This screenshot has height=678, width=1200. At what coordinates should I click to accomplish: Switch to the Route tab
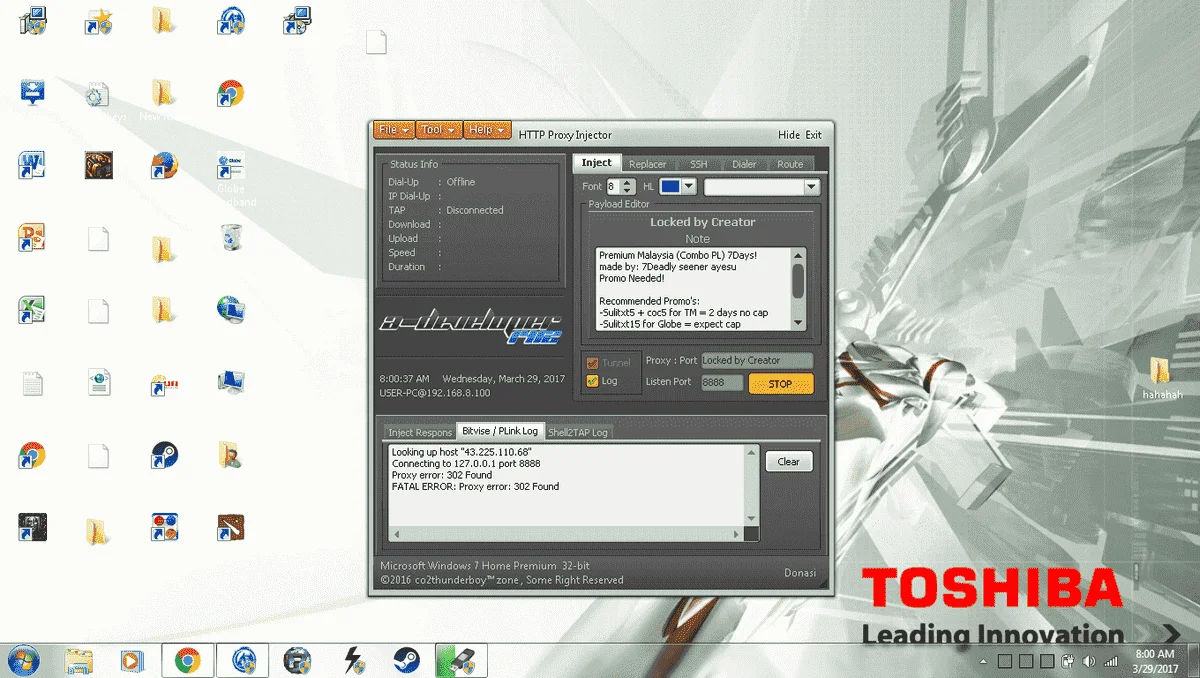point(790,164)
